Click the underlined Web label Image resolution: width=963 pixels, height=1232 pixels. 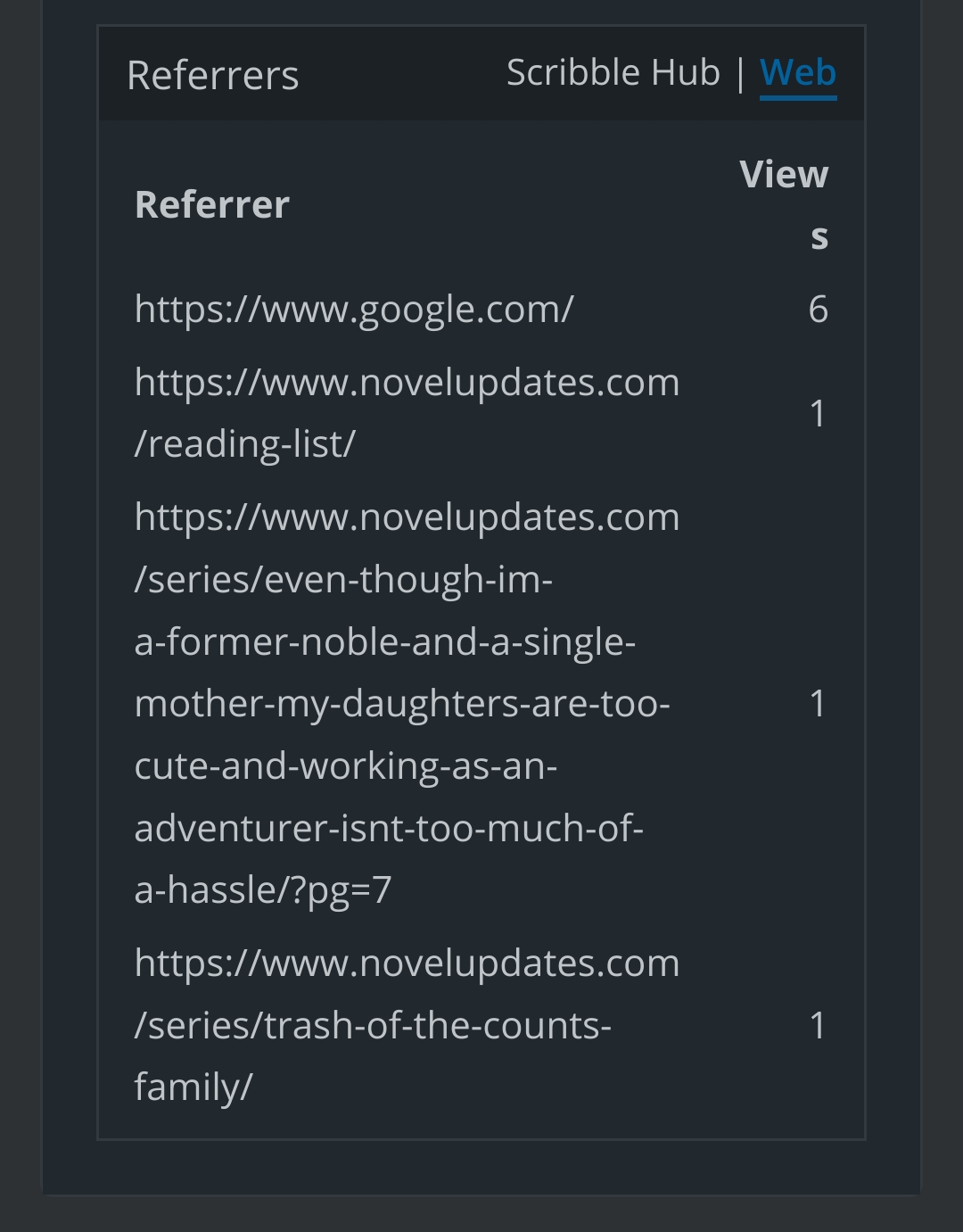(x=799, y=73)
